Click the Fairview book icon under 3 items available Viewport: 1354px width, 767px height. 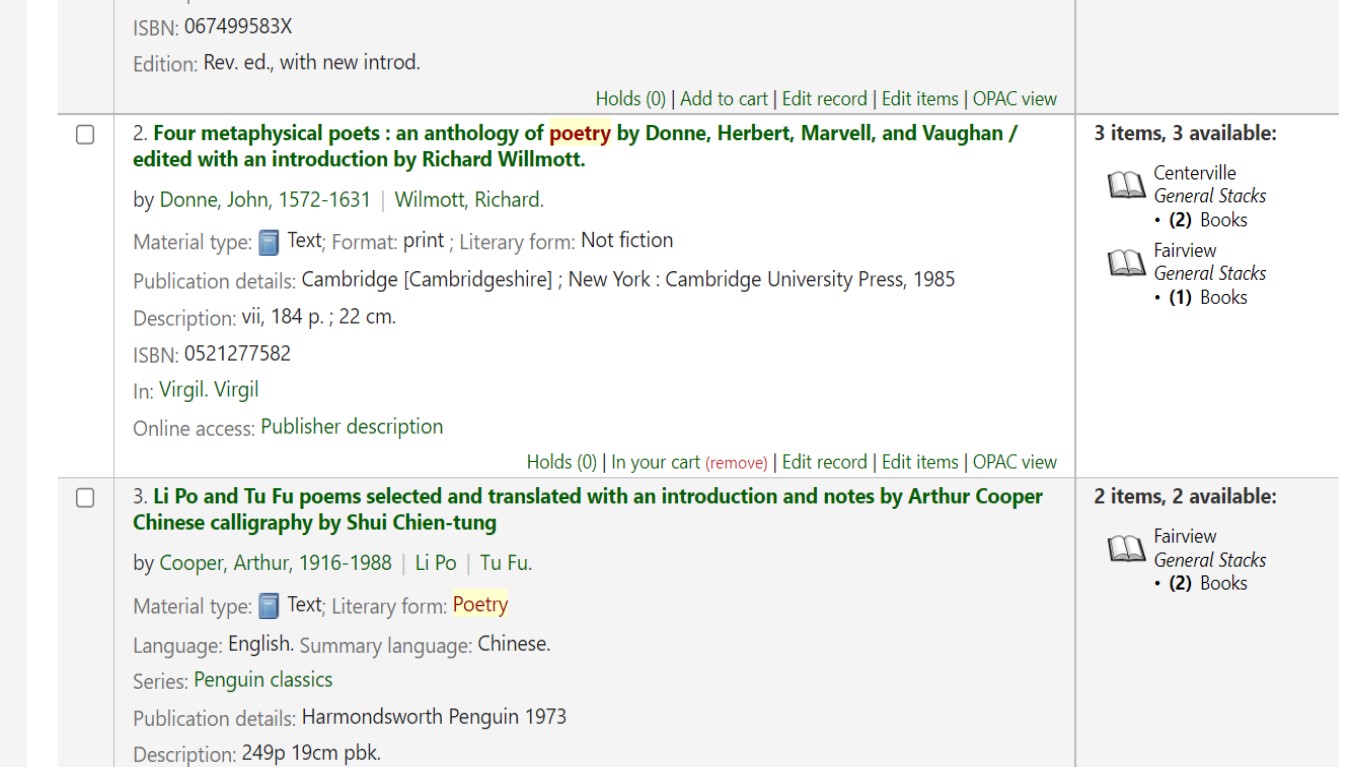pyautogui.click(x=1126, y=263)
